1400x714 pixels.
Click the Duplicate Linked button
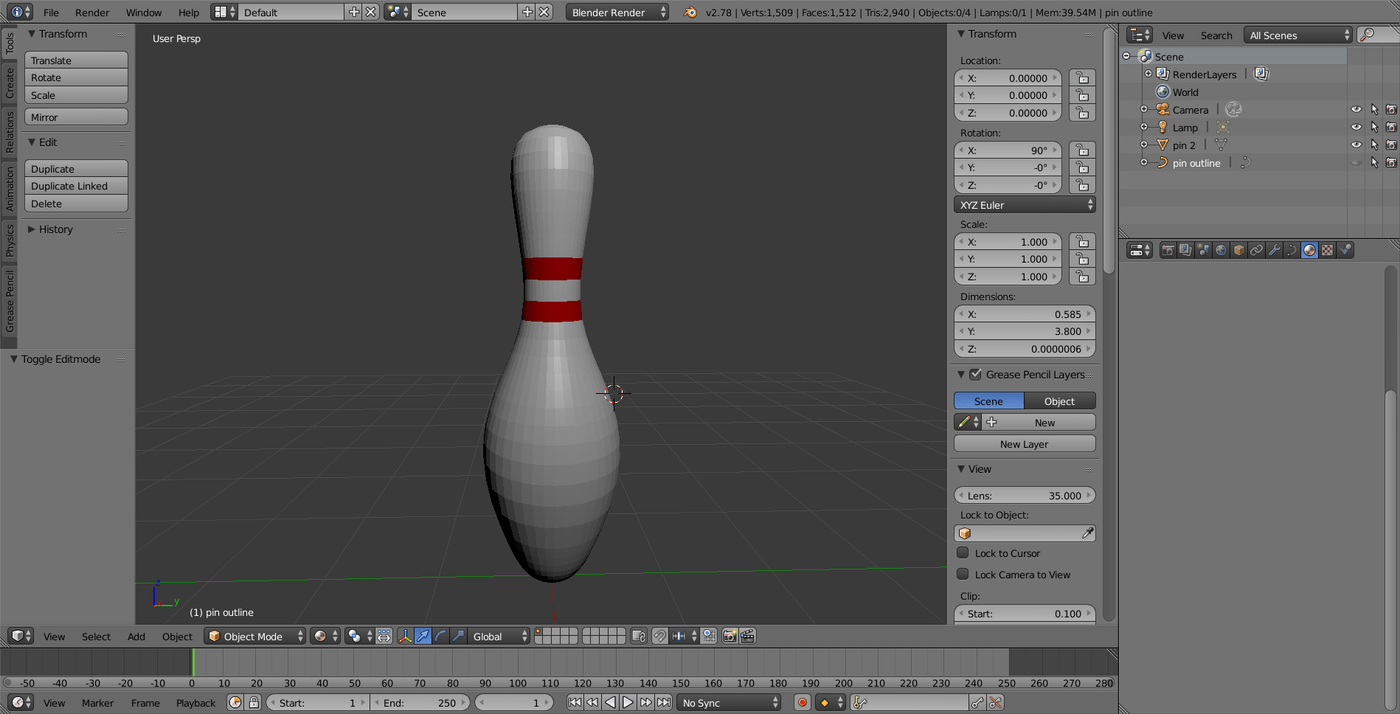click(76, 186)
